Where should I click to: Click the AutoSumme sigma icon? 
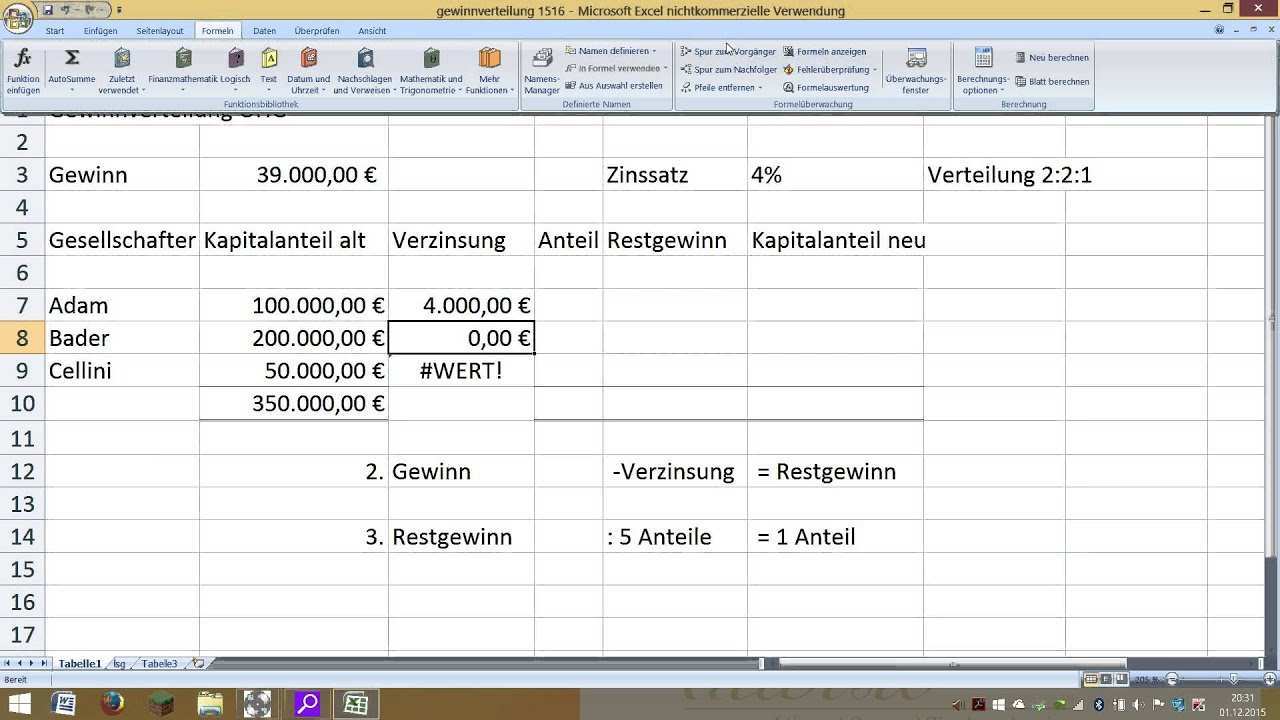[72, 59]
